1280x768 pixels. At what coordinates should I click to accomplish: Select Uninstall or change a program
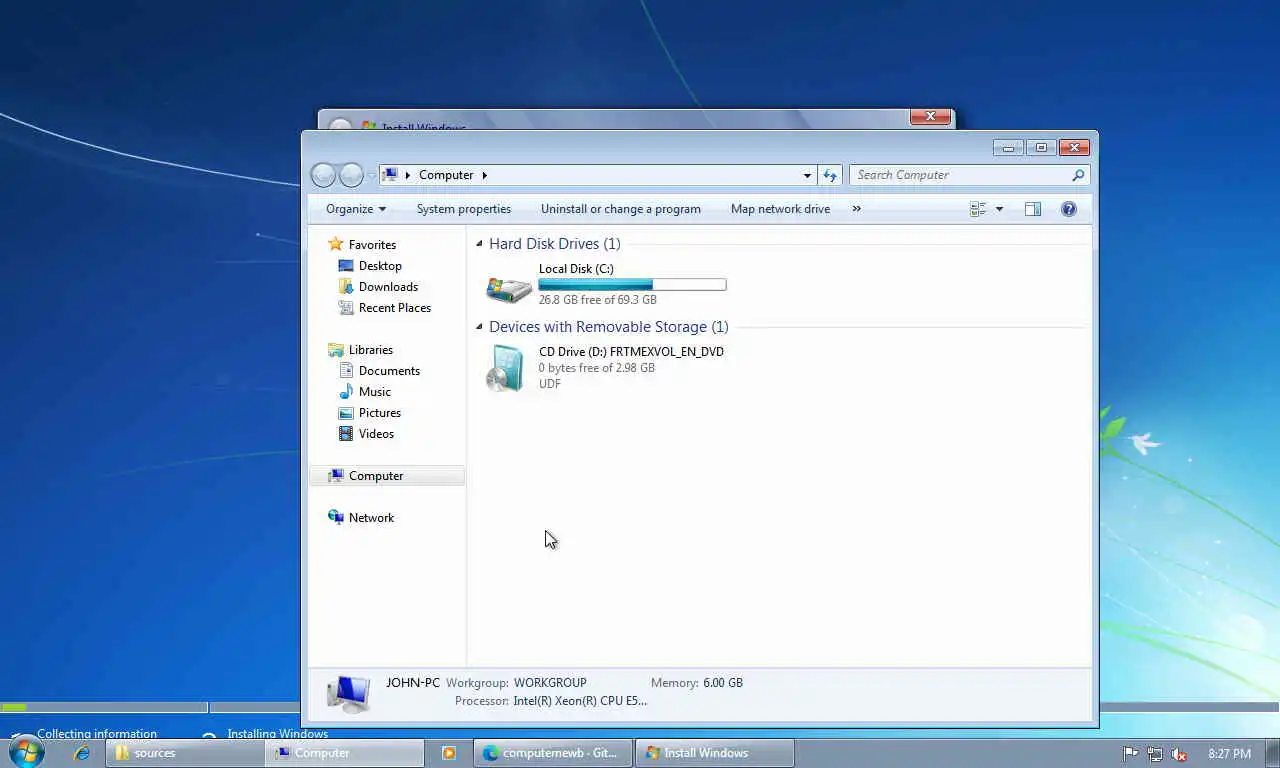coord(620,209)
